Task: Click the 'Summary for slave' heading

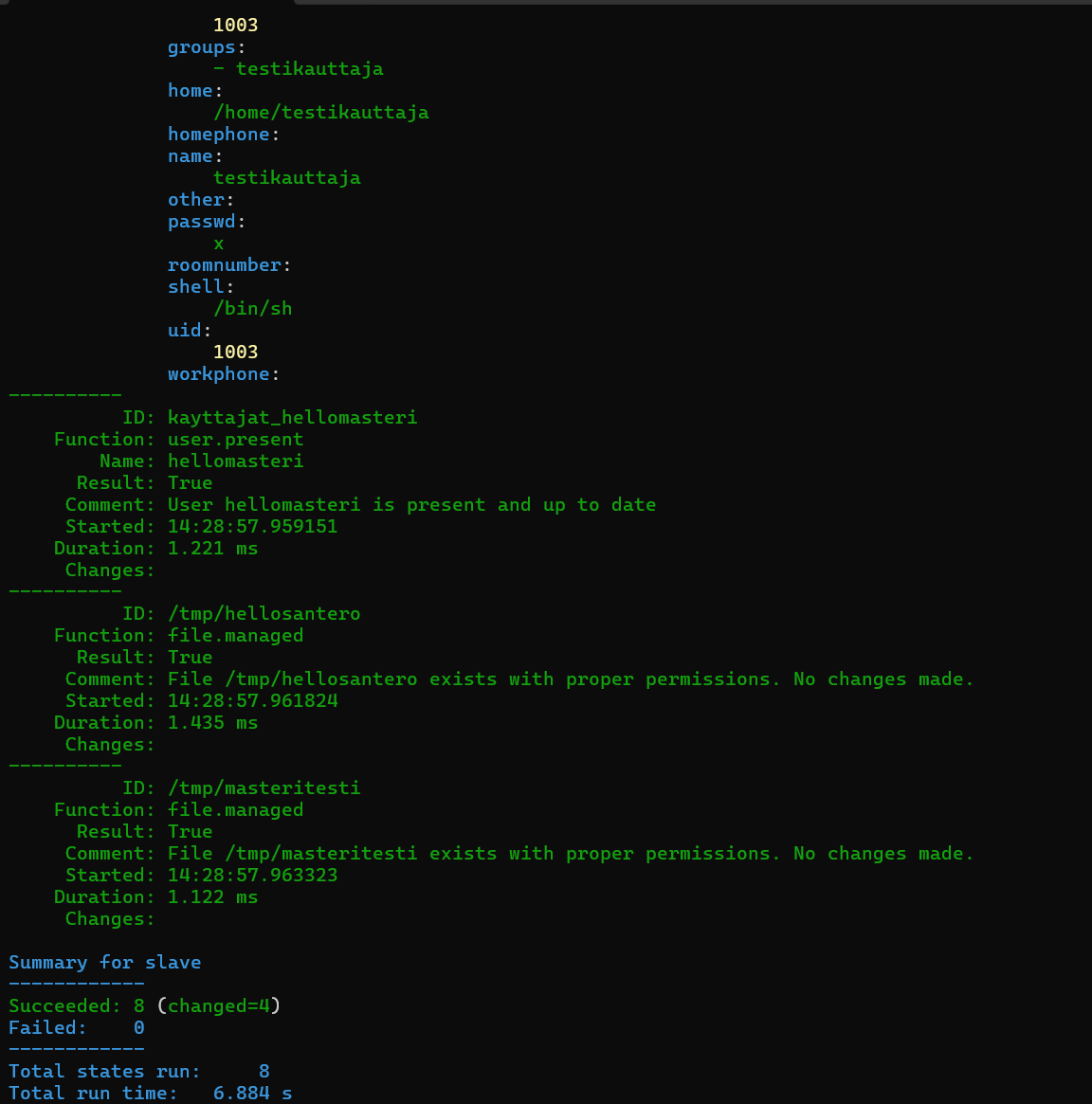Action: (104, 962)
